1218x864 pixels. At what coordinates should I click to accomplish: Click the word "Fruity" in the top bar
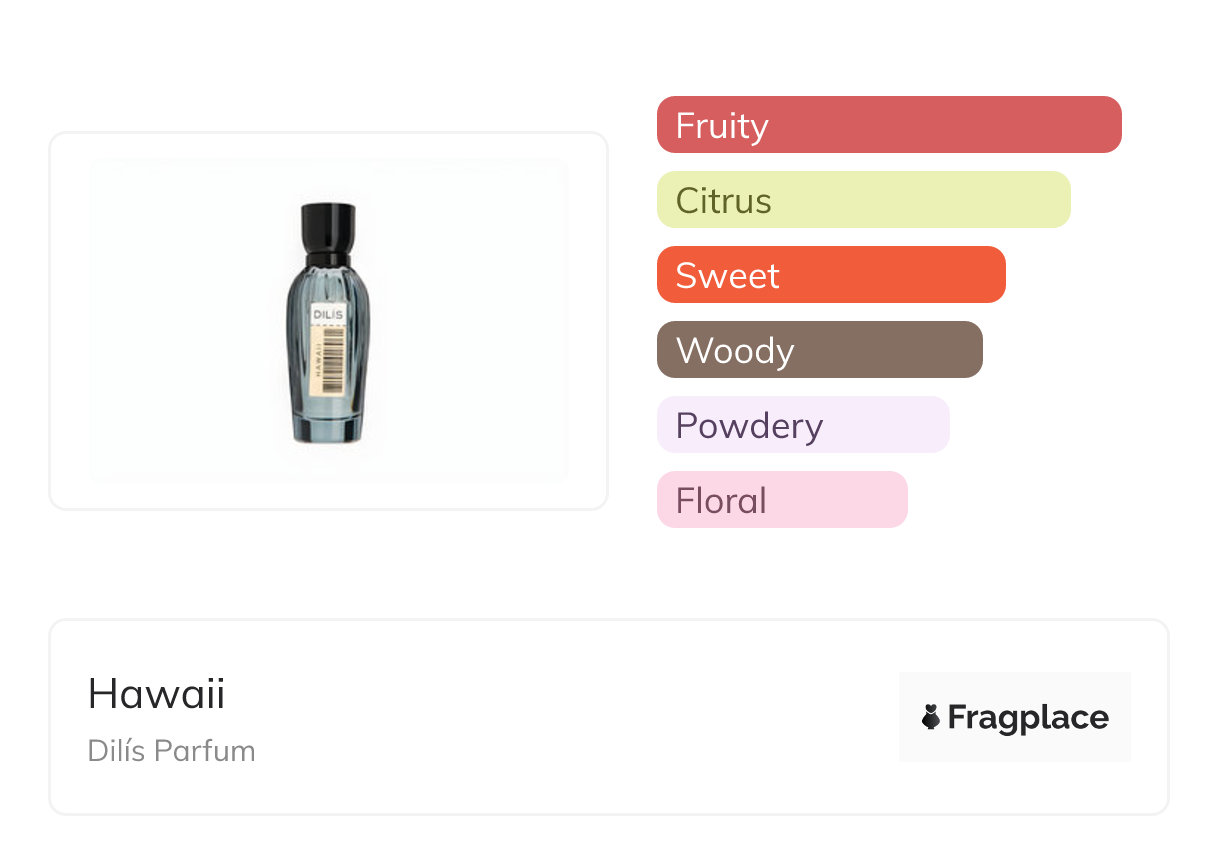click(722, 126)
